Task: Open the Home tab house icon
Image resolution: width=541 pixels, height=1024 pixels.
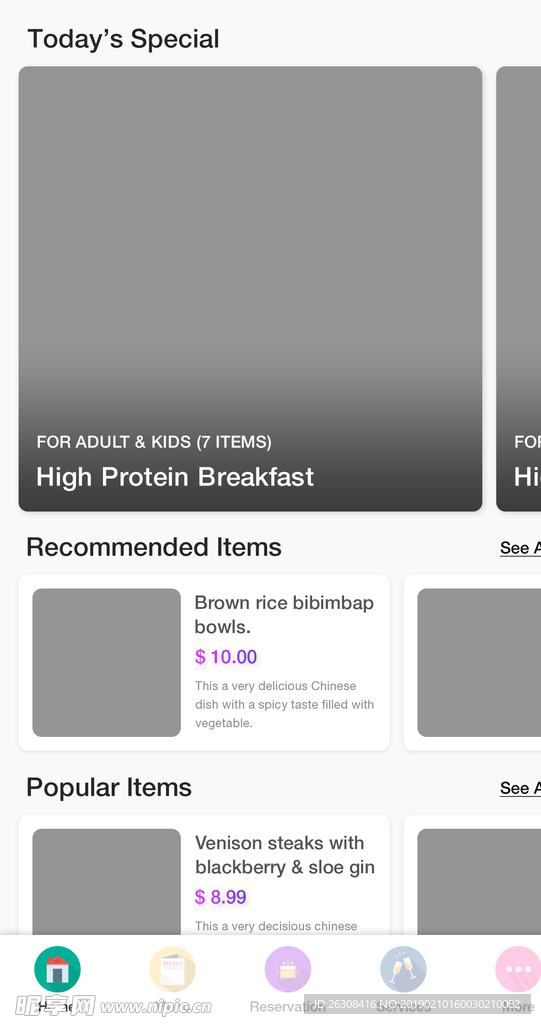Action: (x=57, y=969)
